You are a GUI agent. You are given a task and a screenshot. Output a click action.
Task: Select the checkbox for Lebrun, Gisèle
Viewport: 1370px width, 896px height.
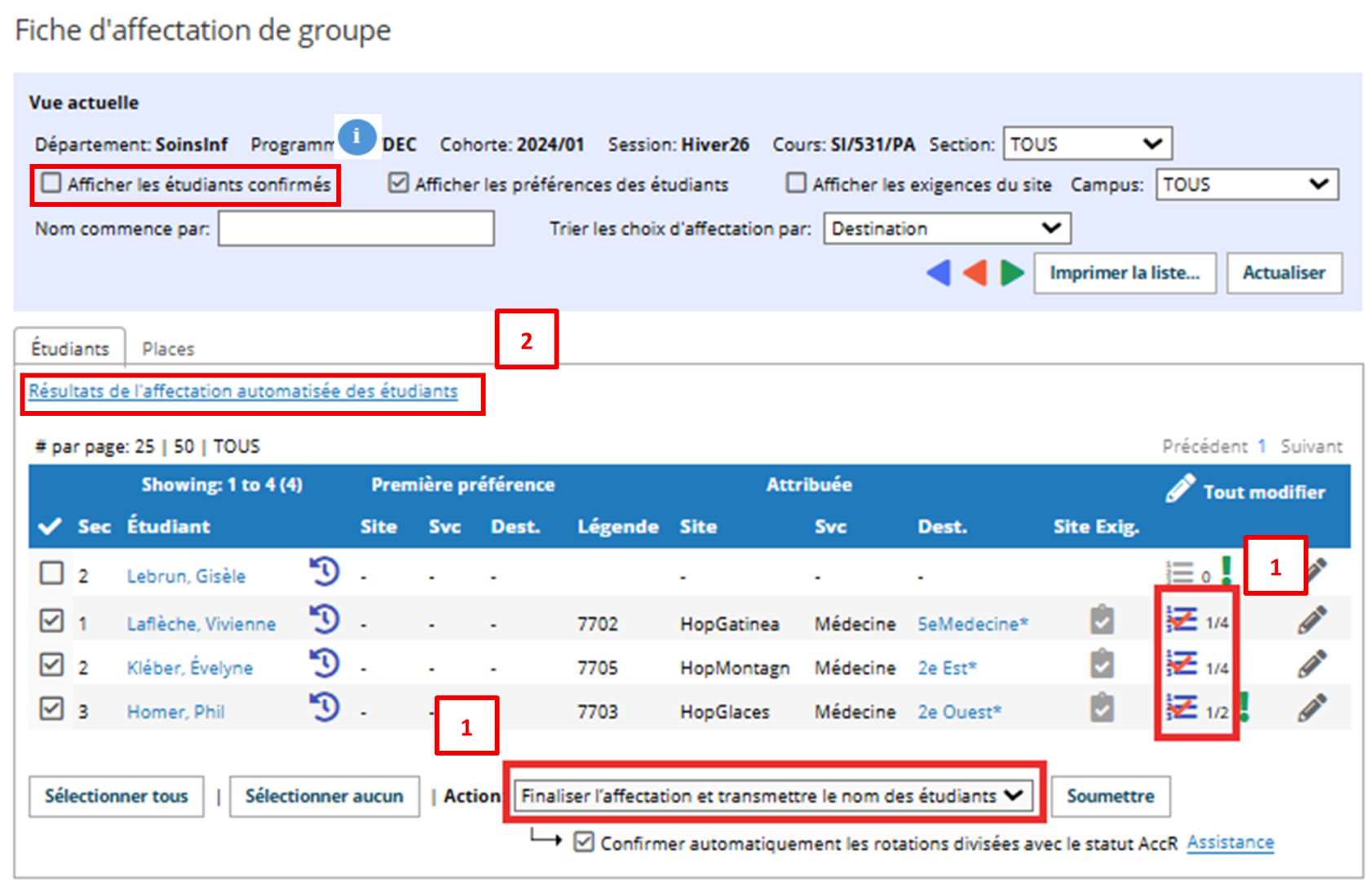(51, 574)
